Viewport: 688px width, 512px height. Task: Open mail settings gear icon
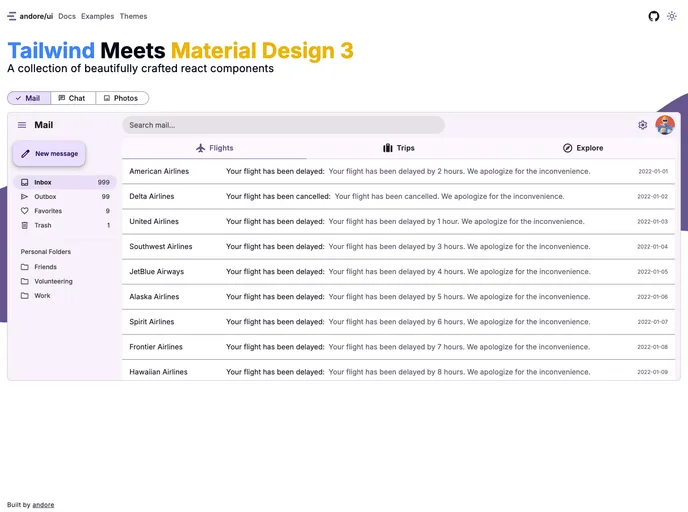(x=642, y=125)
